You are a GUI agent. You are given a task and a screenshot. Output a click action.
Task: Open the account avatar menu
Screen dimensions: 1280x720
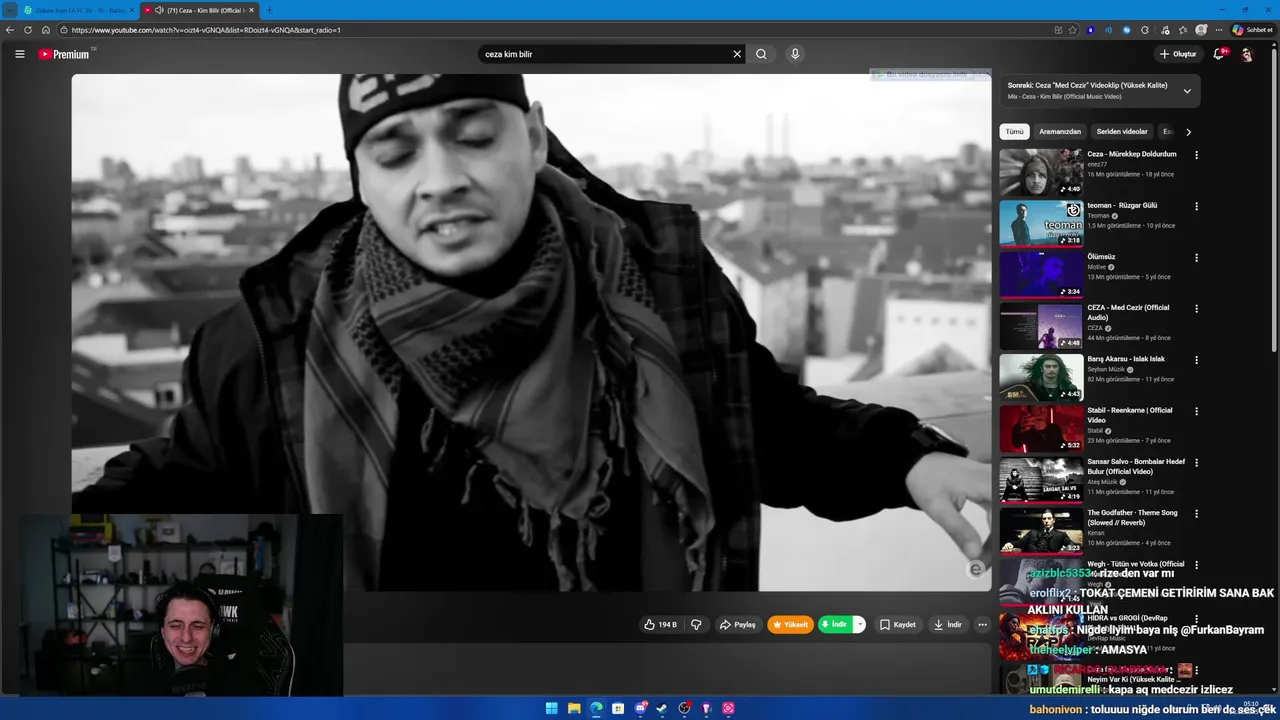1247,54
